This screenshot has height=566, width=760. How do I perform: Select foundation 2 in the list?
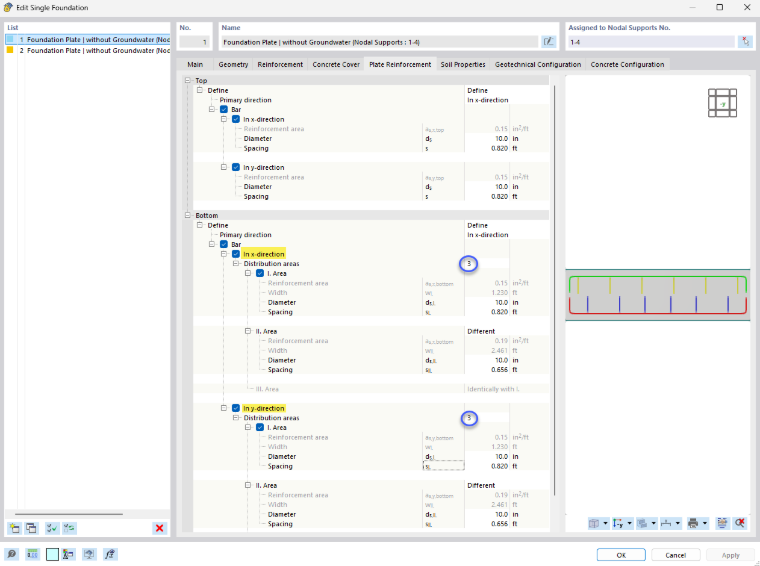88,50
